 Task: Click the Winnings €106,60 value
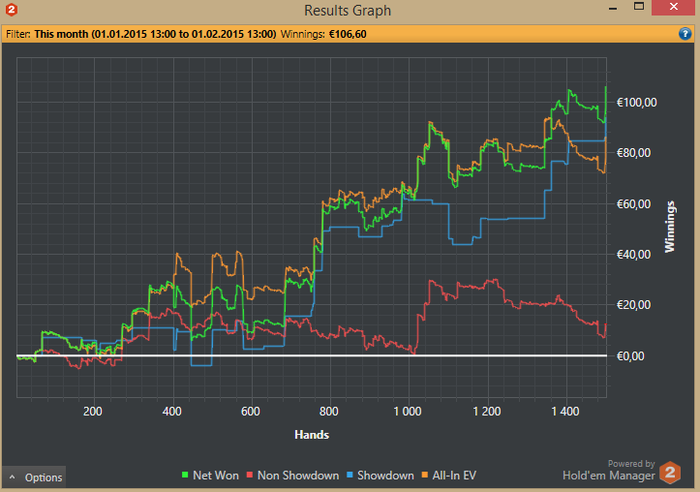[x=347, y=34]
